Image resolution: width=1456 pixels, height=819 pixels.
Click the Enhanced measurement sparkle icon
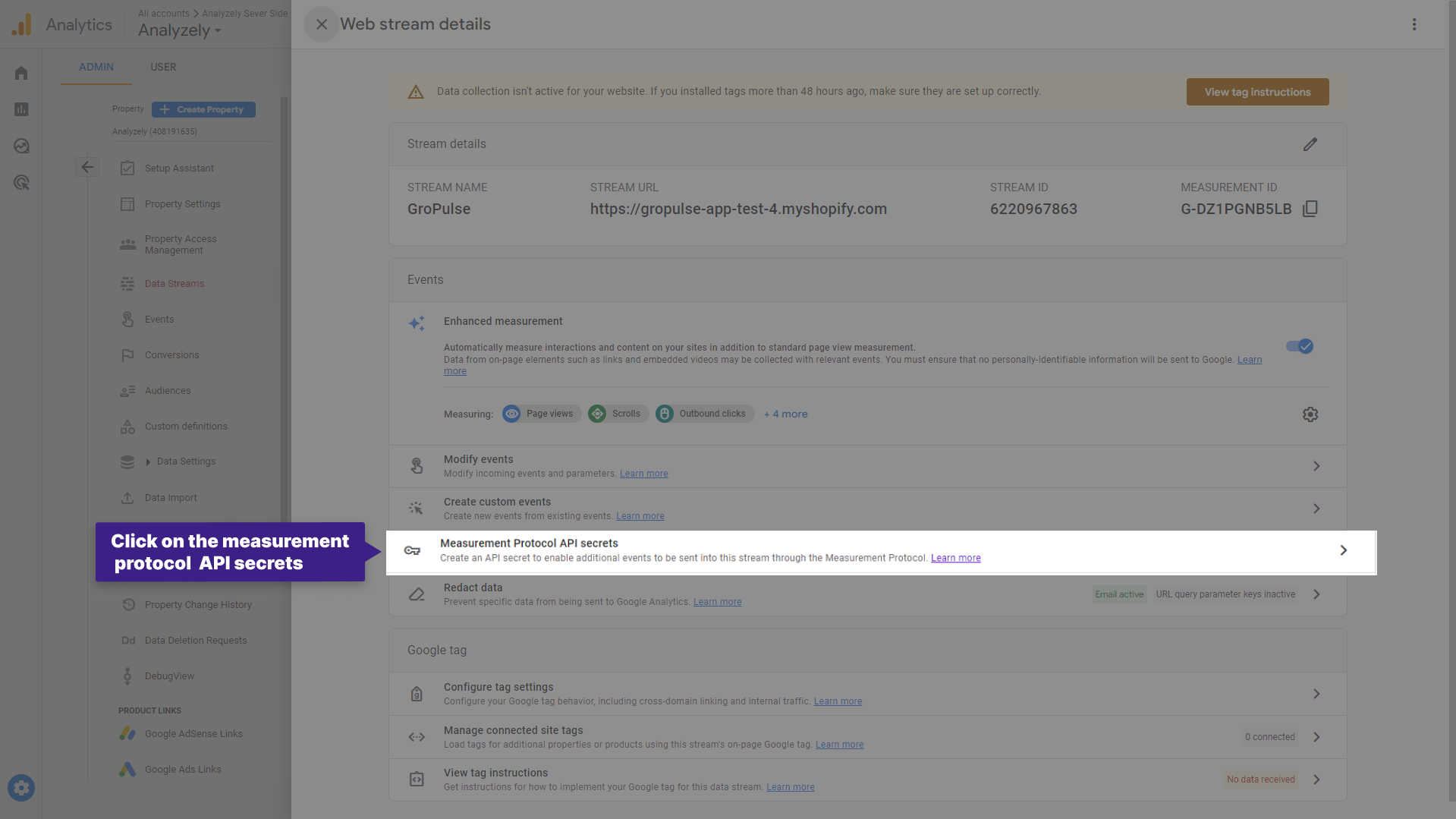[417, 323]
